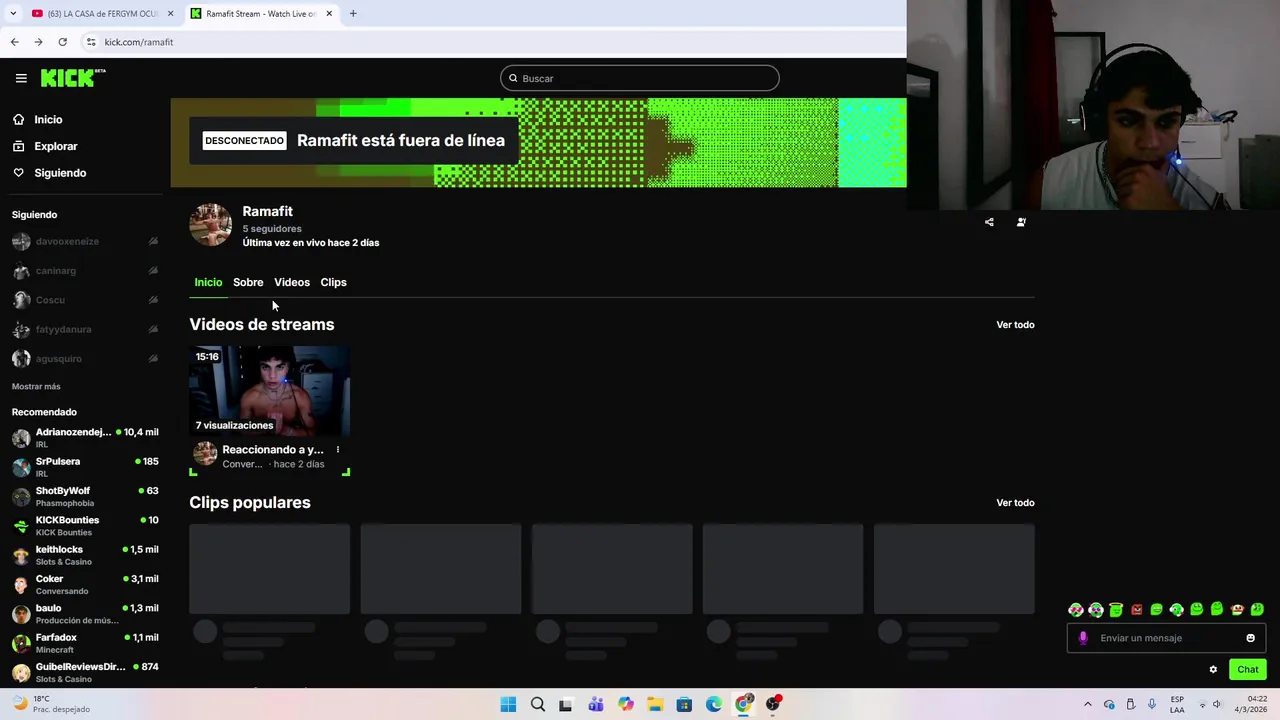Reload the kick.com page
Image resolution: width=1280 pixels, height=720 pixels.
click(62, 42)
